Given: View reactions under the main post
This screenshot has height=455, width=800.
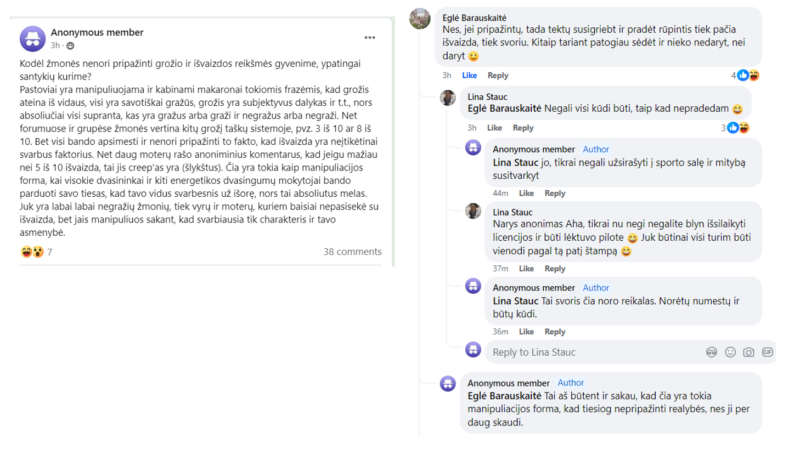Looking at the screenshot, I should pyautogui.click(x=37, y=252).
